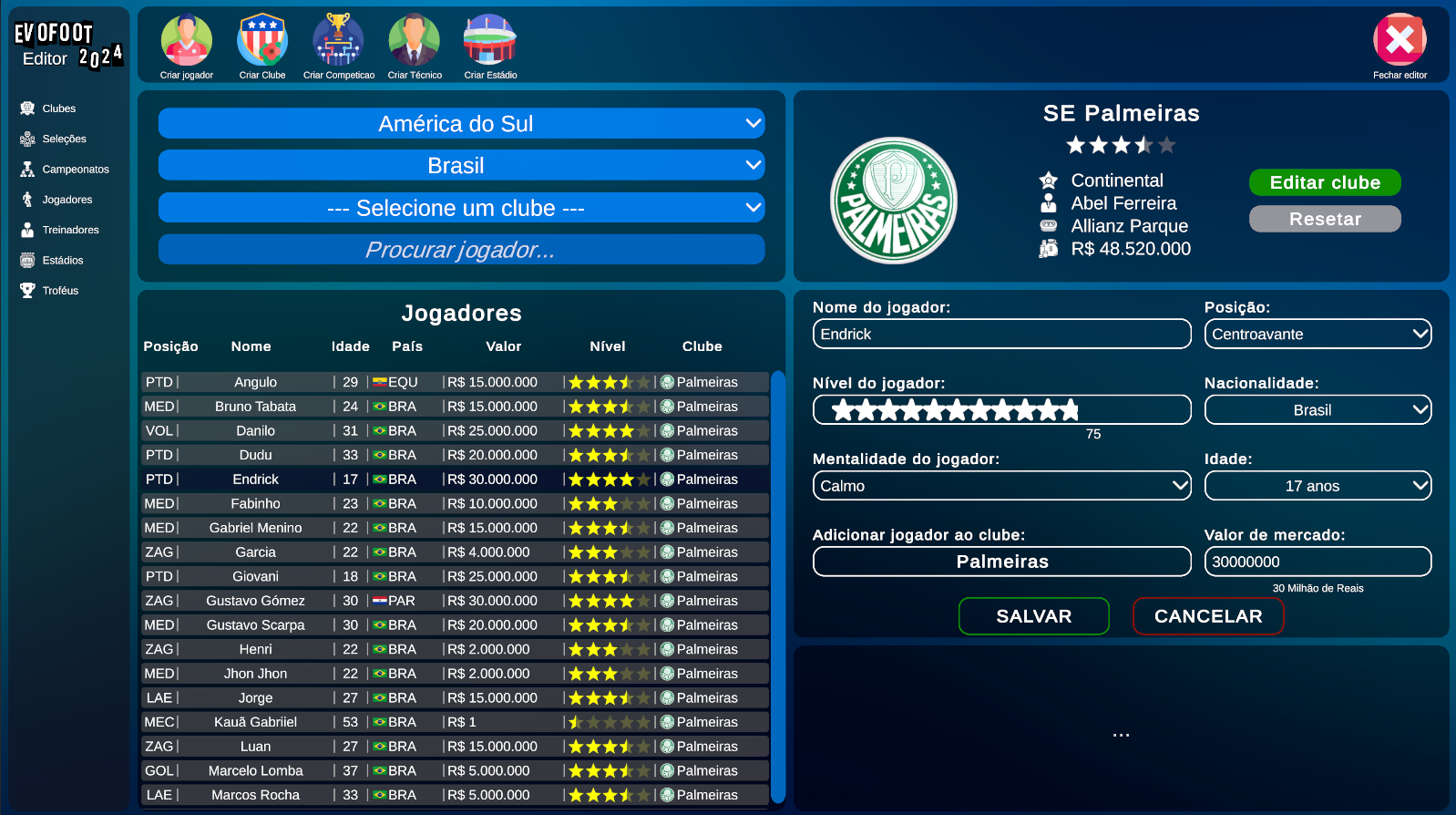Open the Seleções section in sidebar
Image resolution: width=1456 pixels, height=815 pixels.
65,139
